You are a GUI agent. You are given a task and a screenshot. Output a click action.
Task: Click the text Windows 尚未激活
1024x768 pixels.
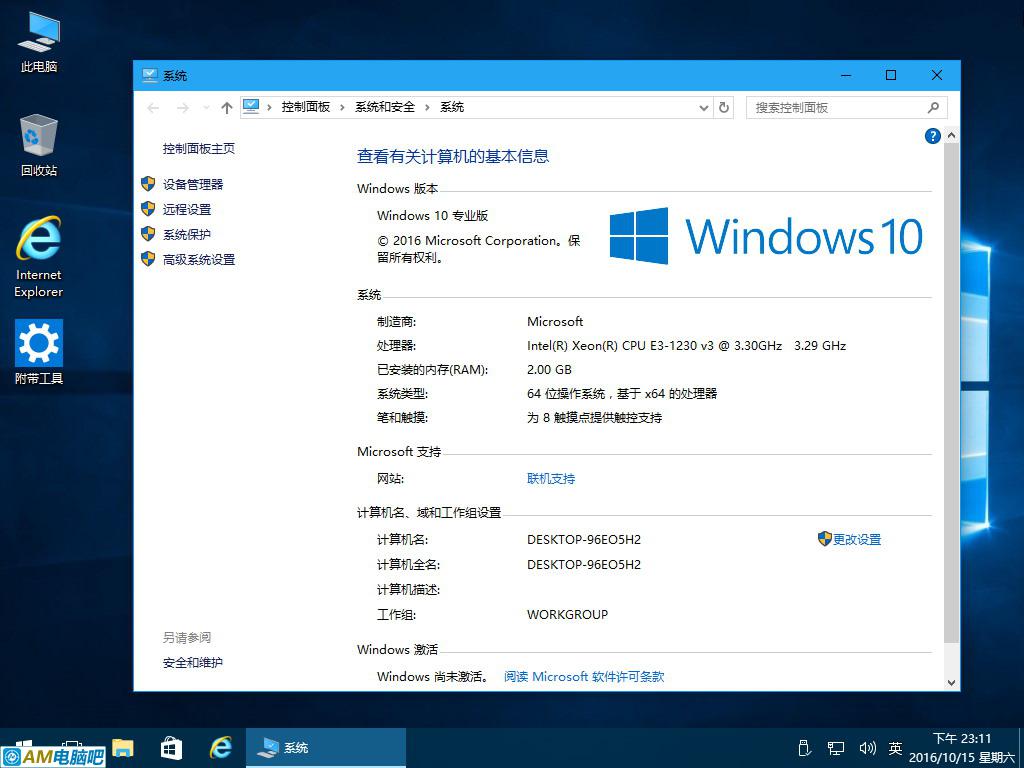point(433,677)
